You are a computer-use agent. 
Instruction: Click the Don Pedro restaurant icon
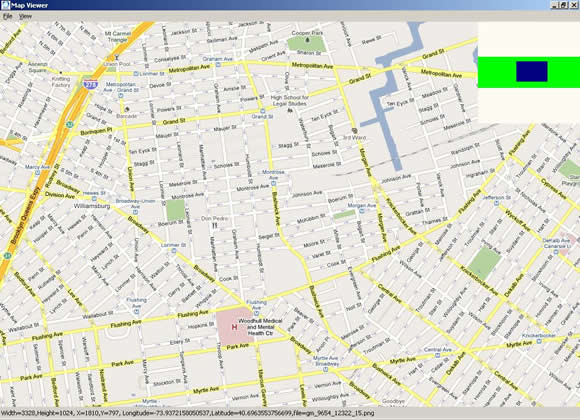214,225
